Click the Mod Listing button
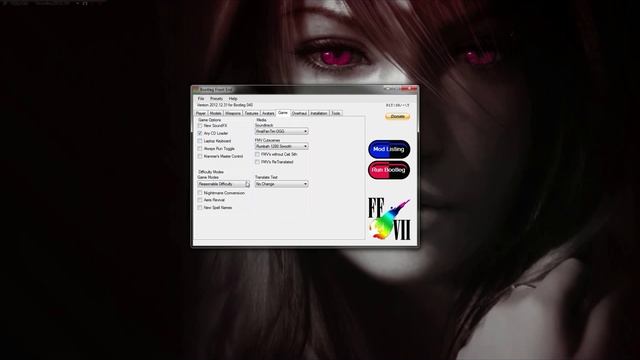Image resolution: width=640 pixels, height=360 pixels. click(x=389, y=149)
